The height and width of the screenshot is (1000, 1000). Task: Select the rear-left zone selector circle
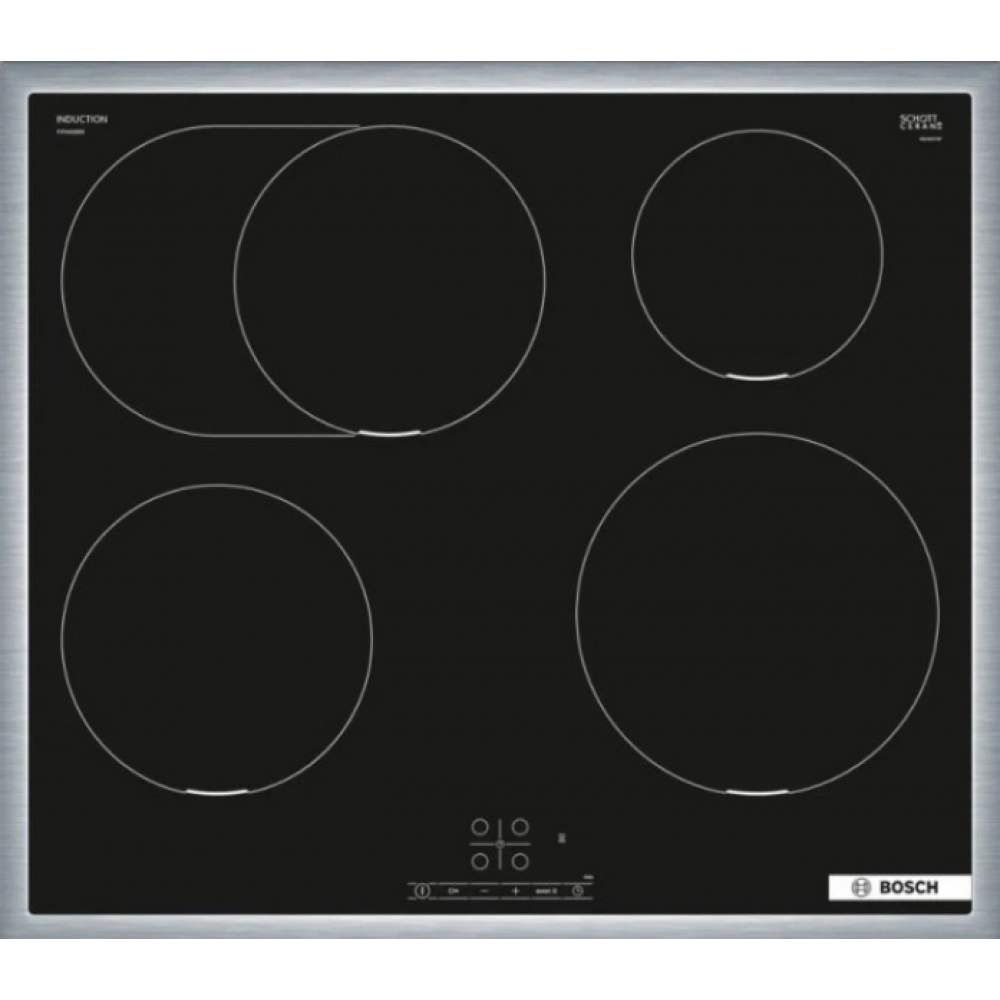click(x=480, y=827)
